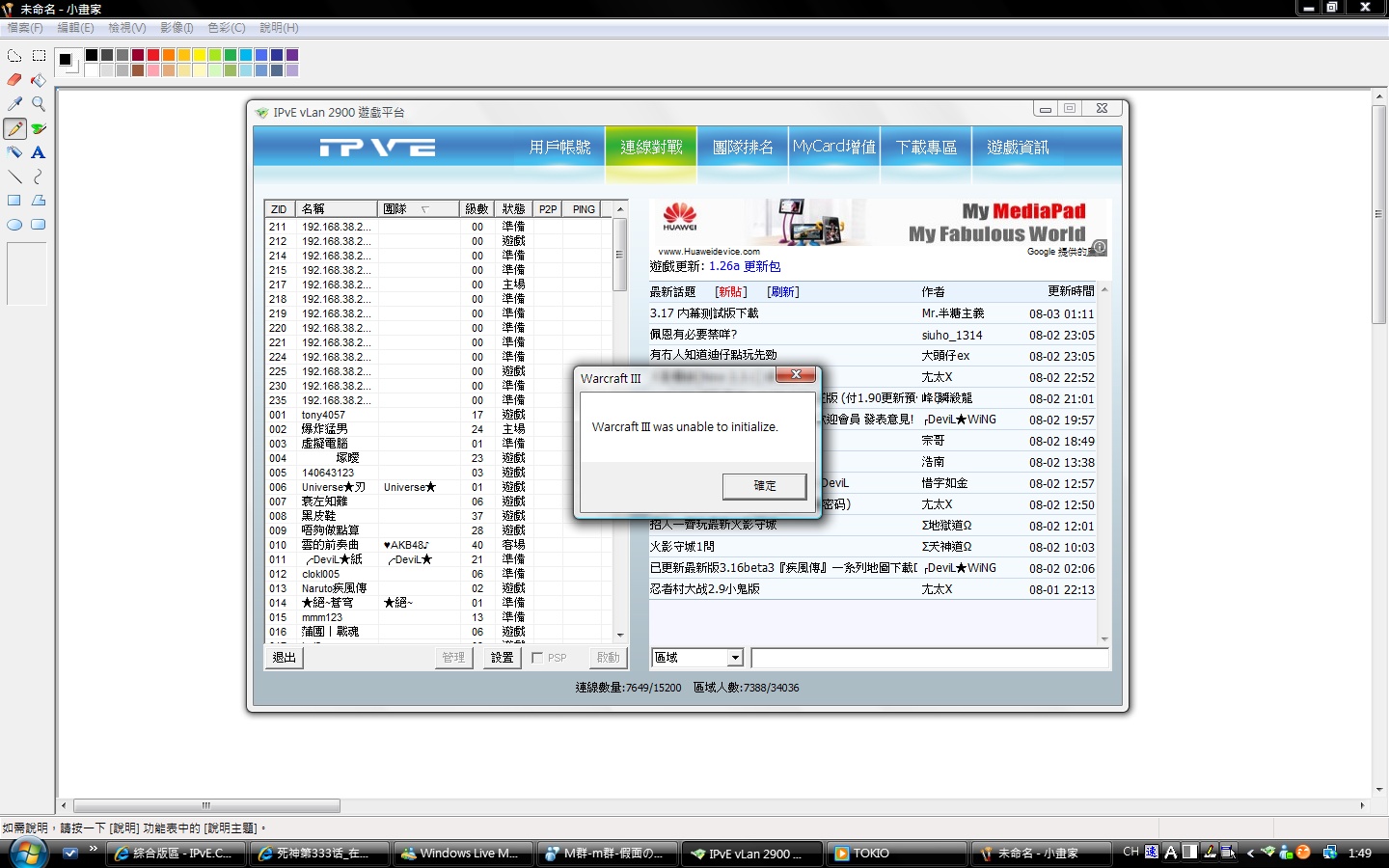This screenshot has width=1389, height=868.
Task: Open the Windows Start menu
Action: 27,854
